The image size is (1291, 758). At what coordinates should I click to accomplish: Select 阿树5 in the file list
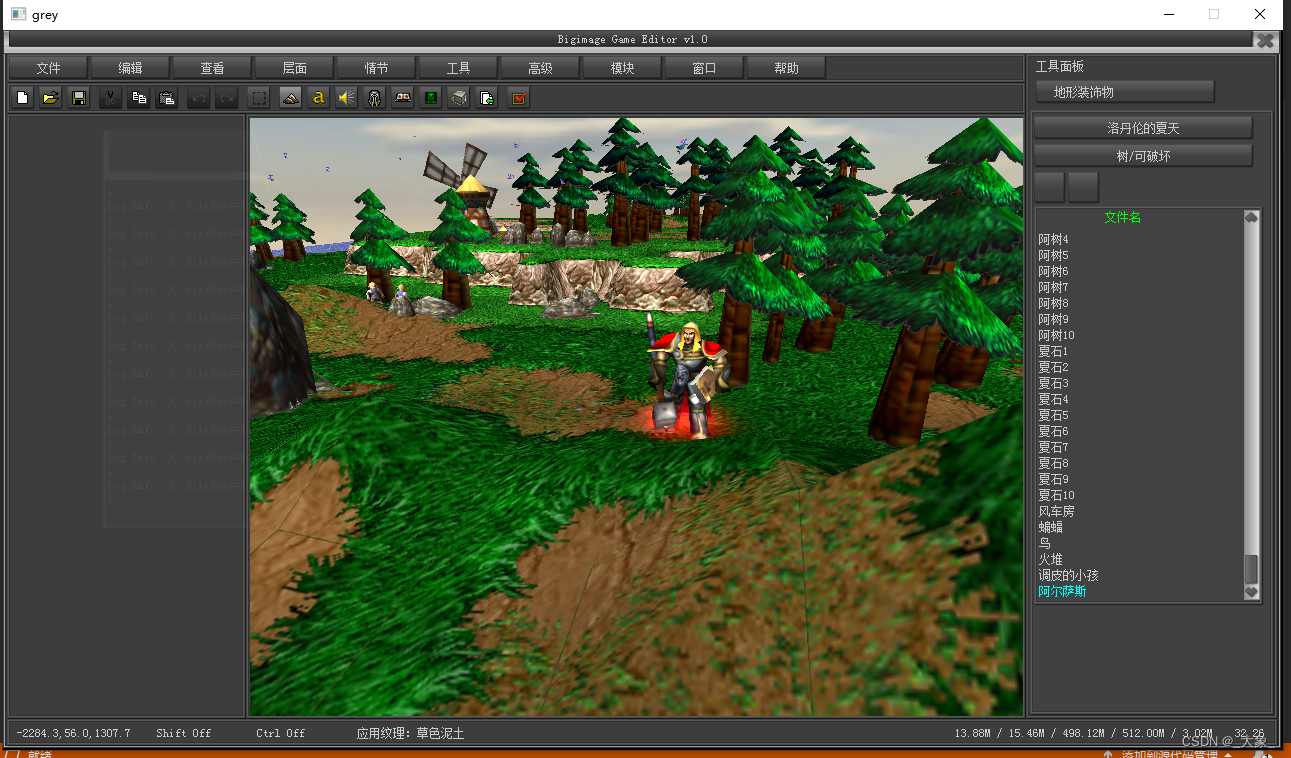[1054, 255]
